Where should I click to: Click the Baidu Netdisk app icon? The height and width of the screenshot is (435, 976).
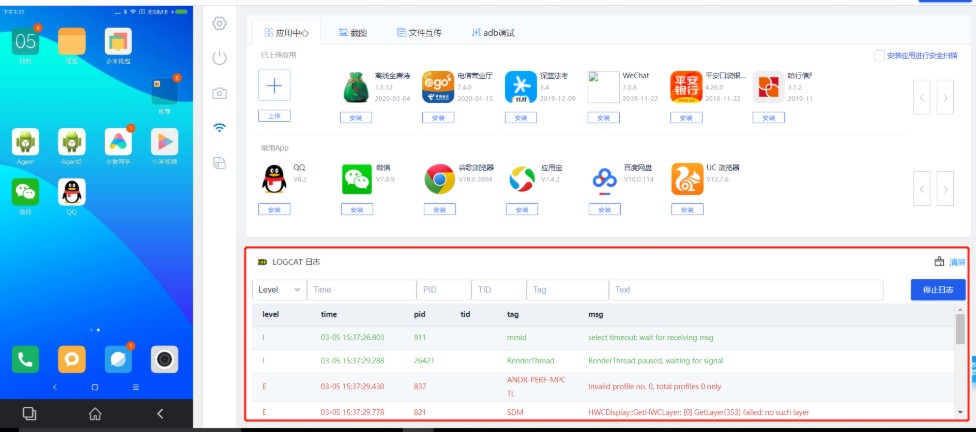(x=604, y=180)
